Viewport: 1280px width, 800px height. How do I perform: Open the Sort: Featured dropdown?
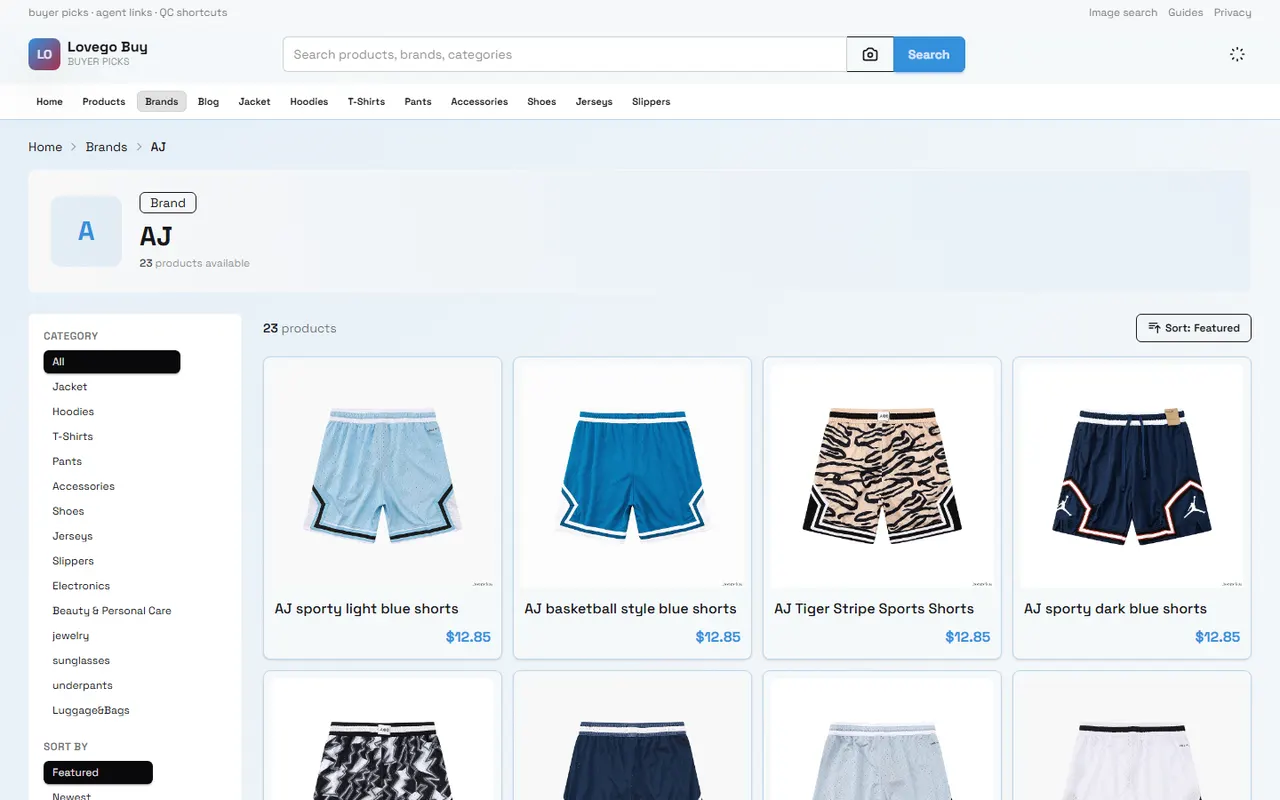tap(1193, 328)
